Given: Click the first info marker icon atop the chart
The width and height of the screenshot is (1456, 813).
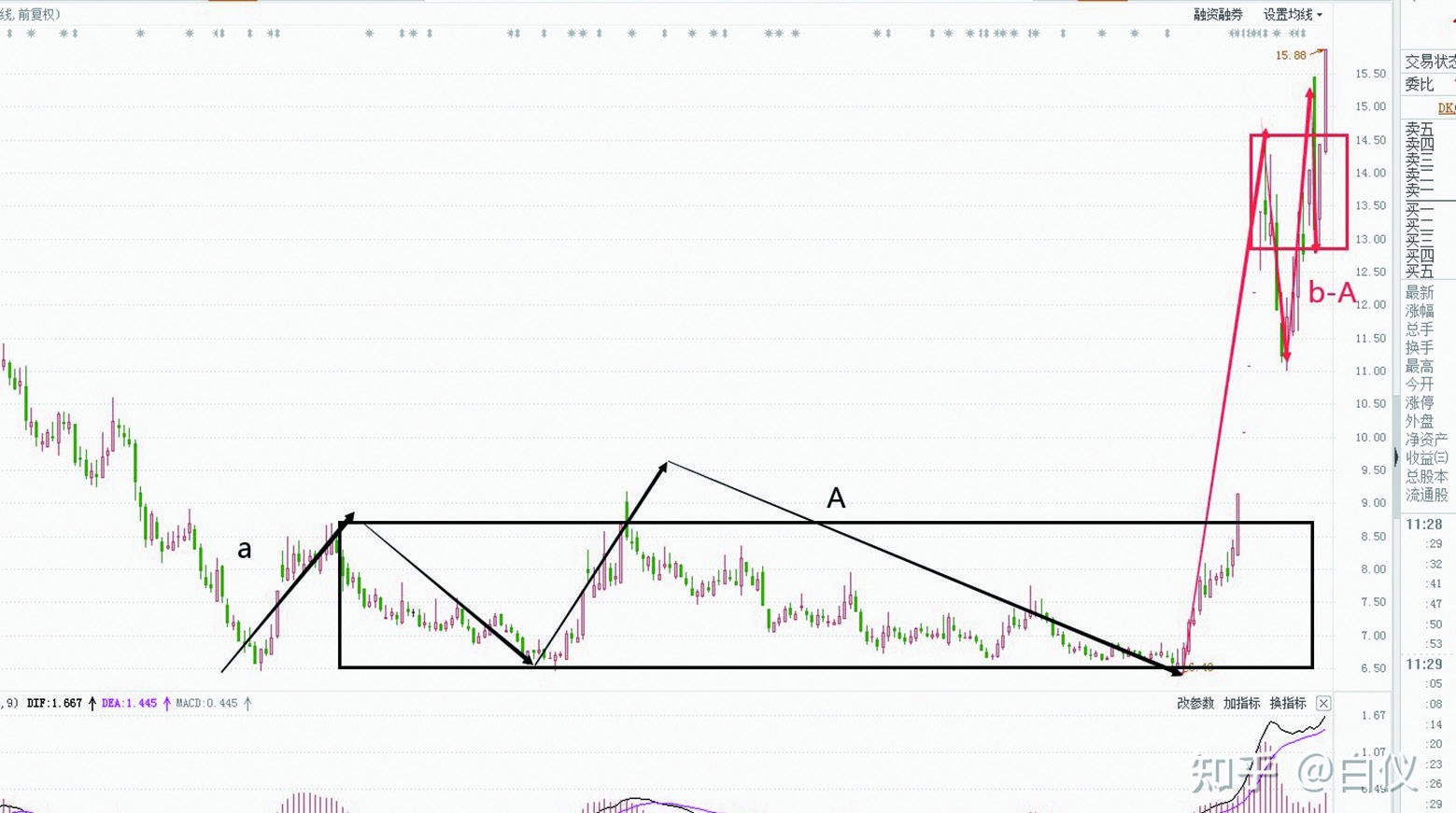Looking at the screenshot, I should click(9, 34).
